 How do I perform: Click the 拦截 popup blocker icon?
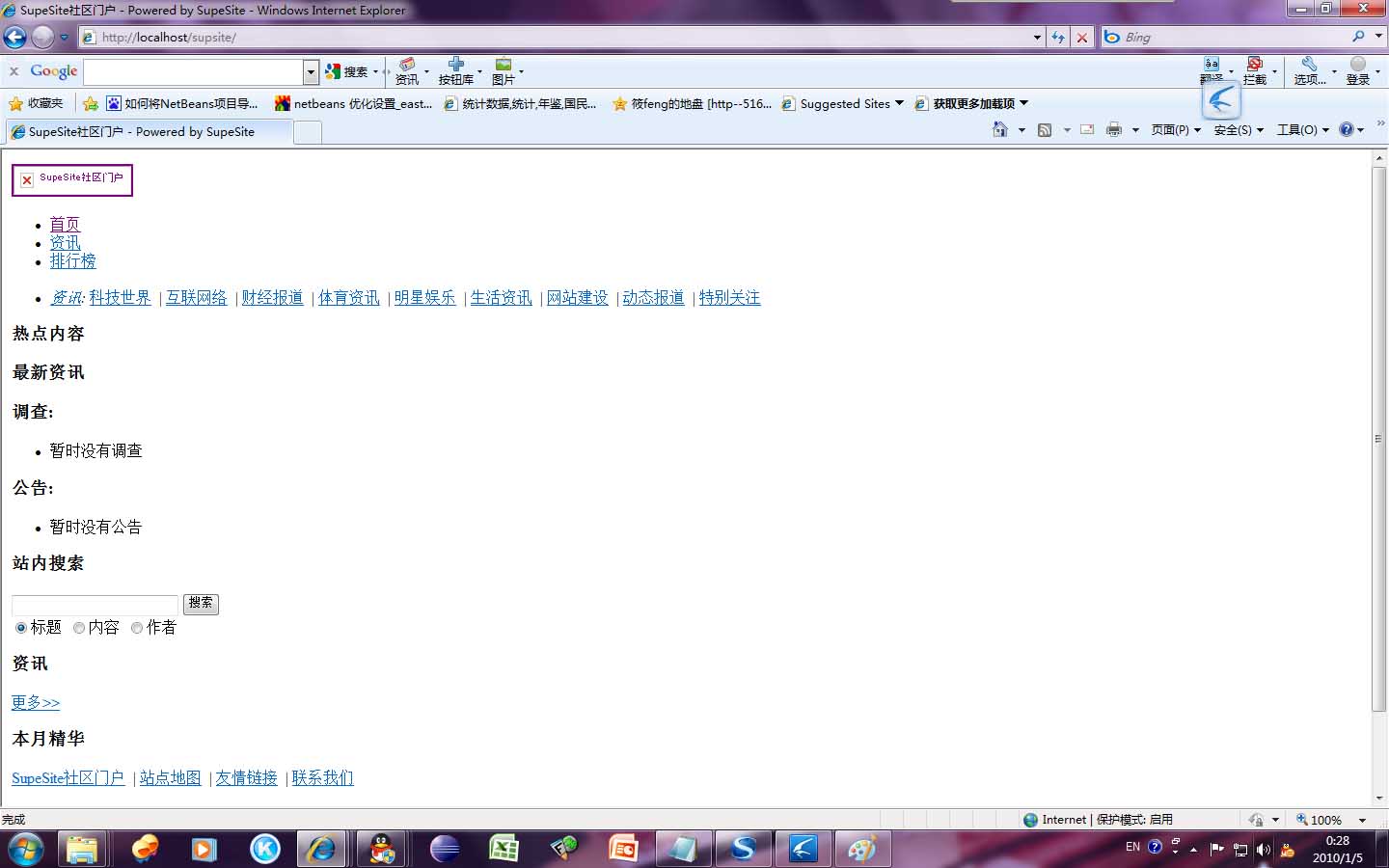pos(1254,71)
